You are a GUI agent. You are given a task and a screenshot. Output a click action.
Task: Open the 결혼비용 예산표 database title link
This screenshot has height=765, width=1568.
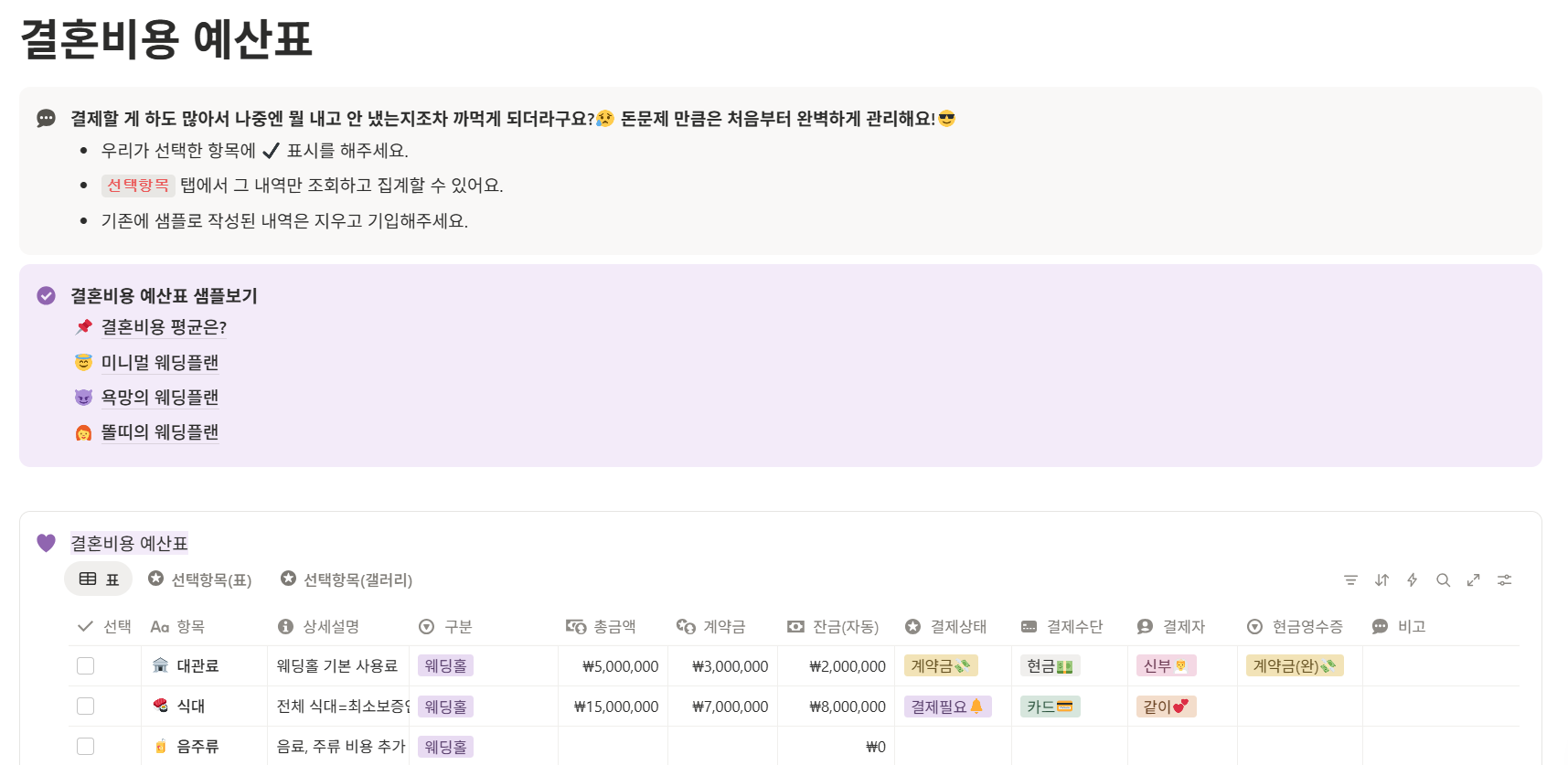[x=129, y=543]
